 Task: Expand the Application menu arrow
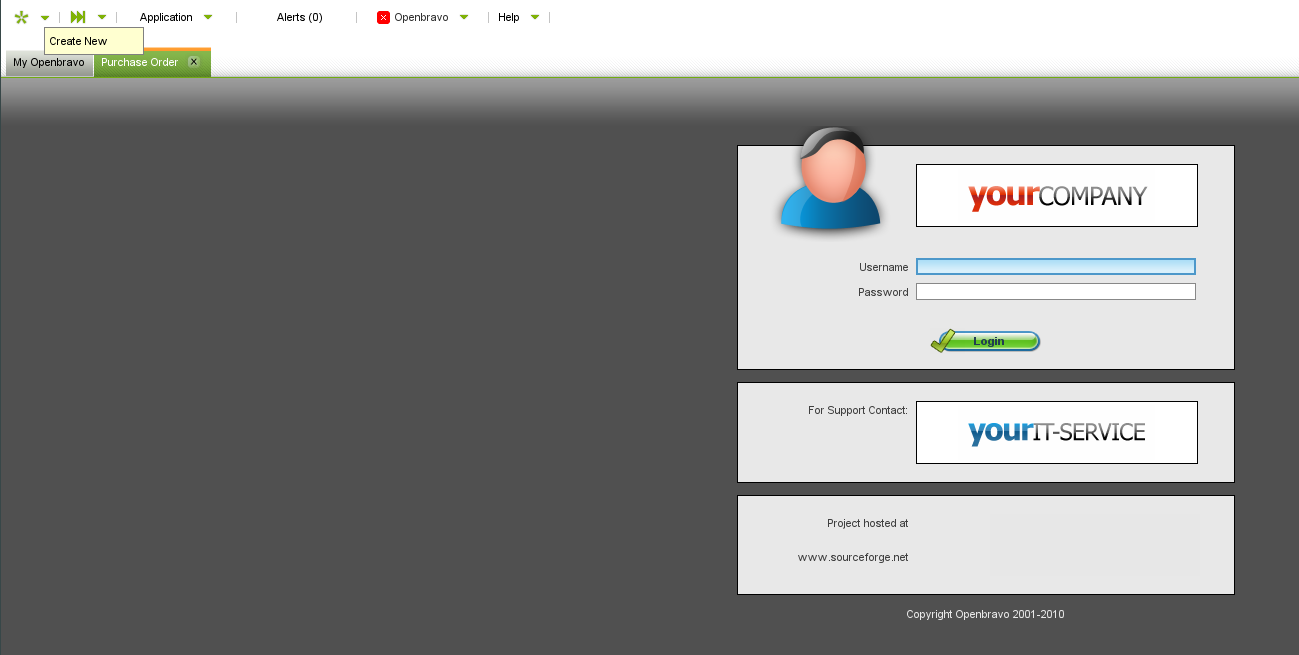pyautogui.click(x=208, y=18)
